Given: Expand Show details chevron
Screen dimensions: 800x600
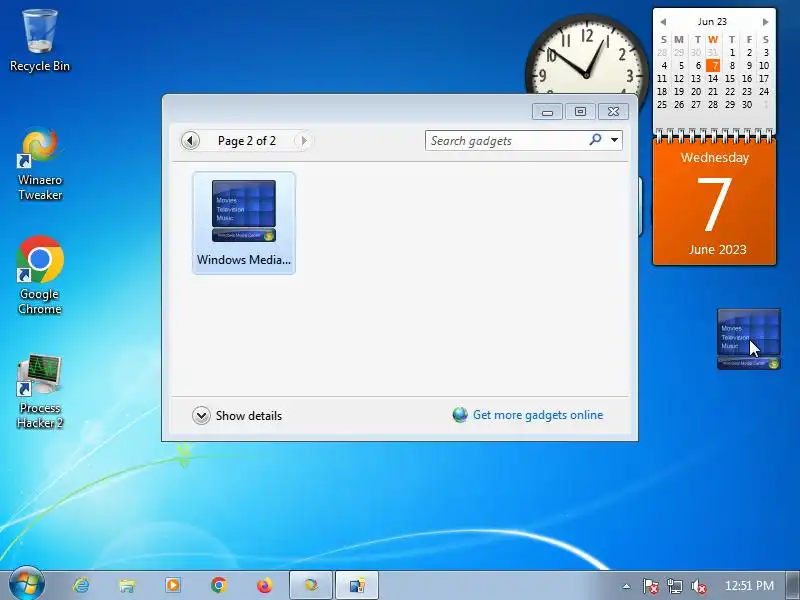Looking at the screenshot, I should [201, 415].
